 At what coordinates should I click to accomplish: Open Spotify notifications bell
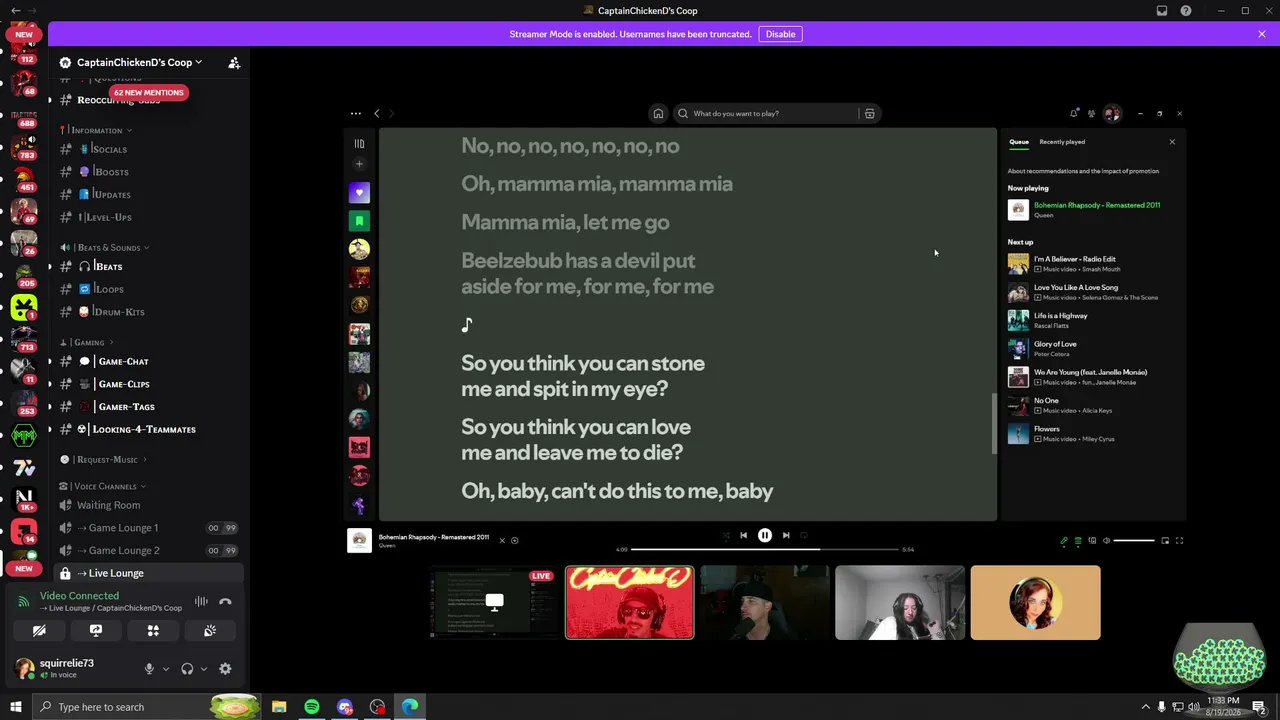1074,113
